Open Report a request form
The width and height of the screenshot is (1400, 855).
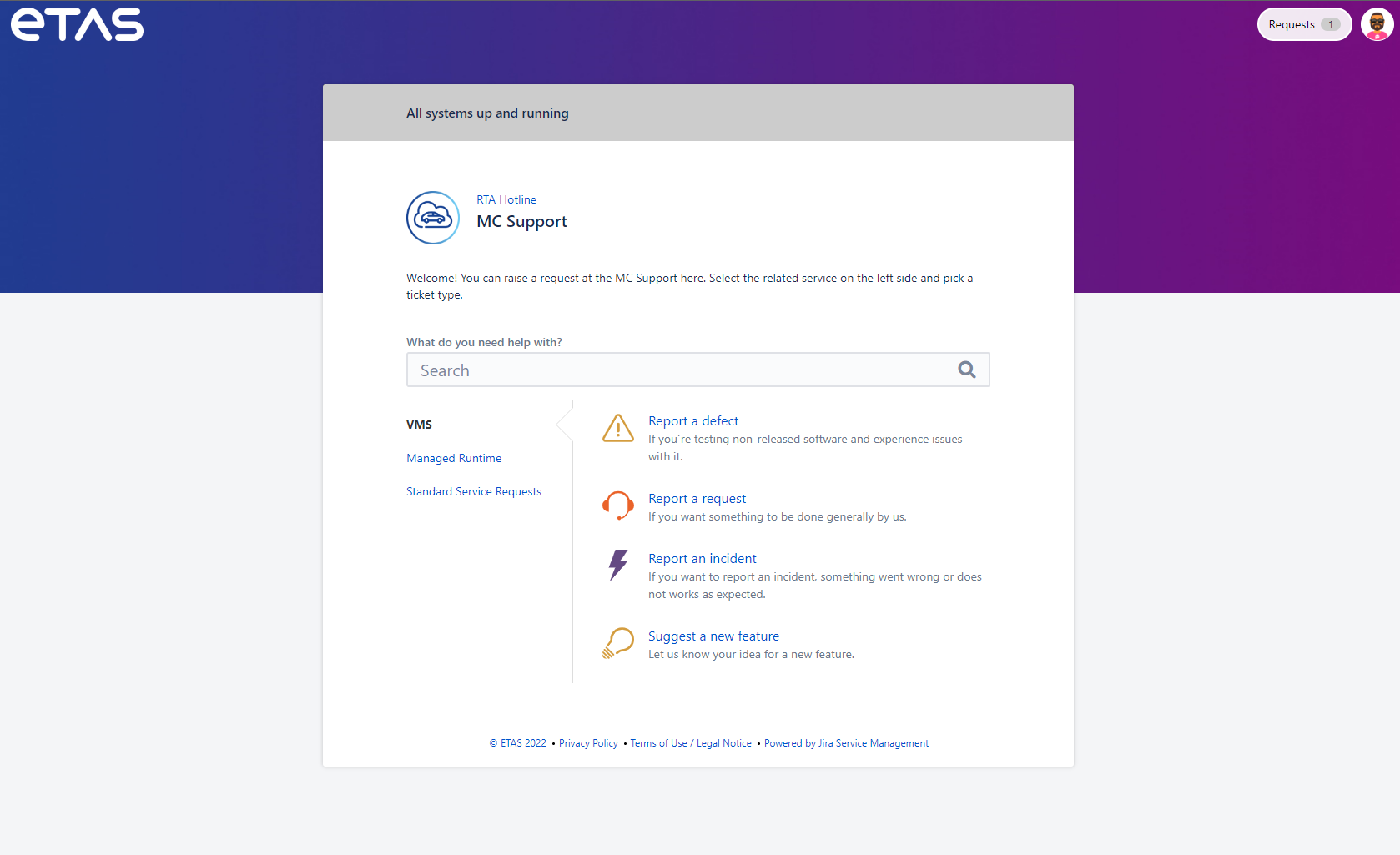[697, 499]
